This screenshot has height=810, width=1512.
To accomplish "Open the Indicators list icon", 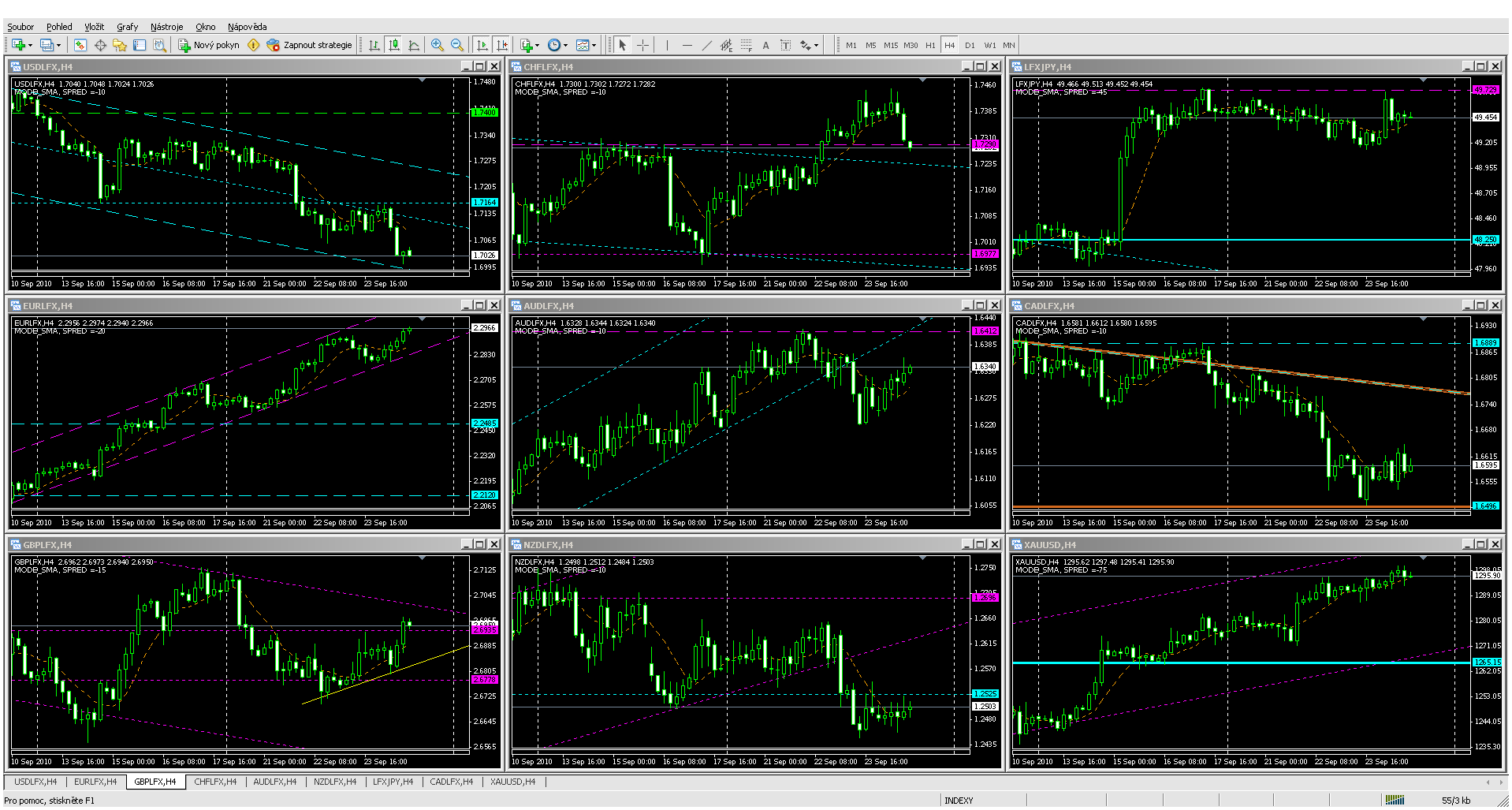I will point(527,46).
